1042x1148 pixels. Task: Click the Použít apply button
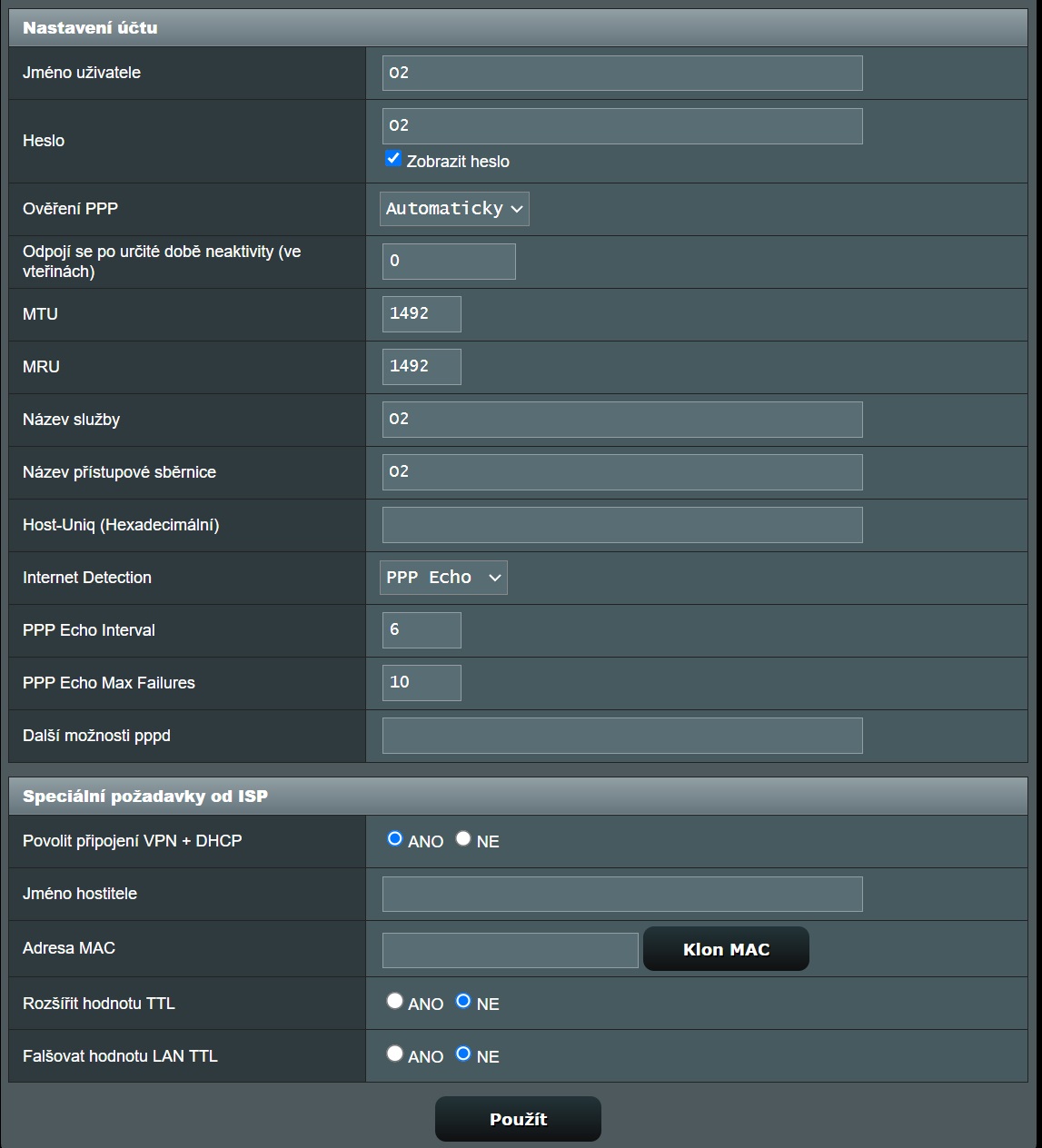[518, 1119]
